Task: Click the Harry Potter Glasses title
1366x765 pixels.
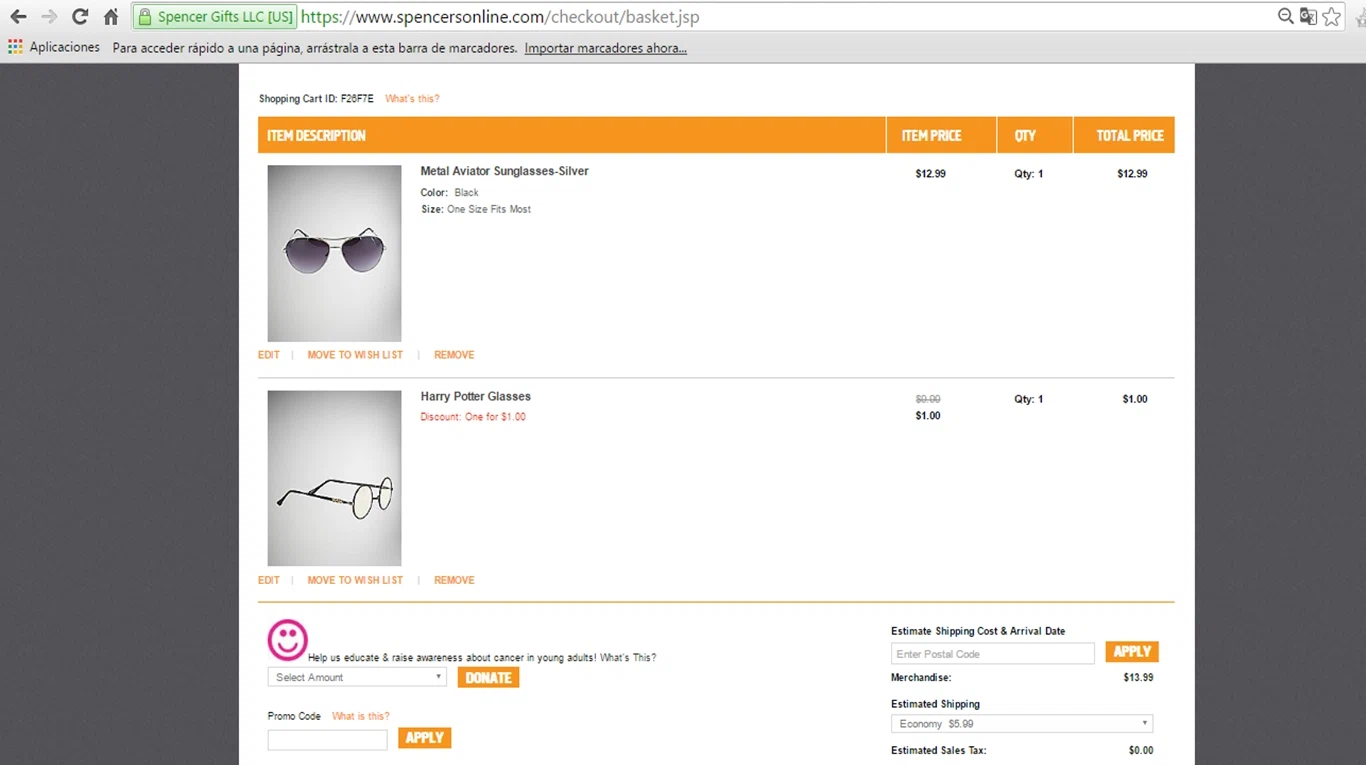Action: [475, 396]
